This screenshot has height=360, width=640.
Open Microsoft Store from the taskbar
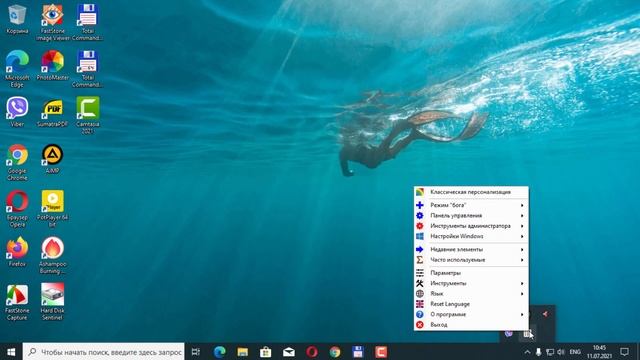(266, 351)
